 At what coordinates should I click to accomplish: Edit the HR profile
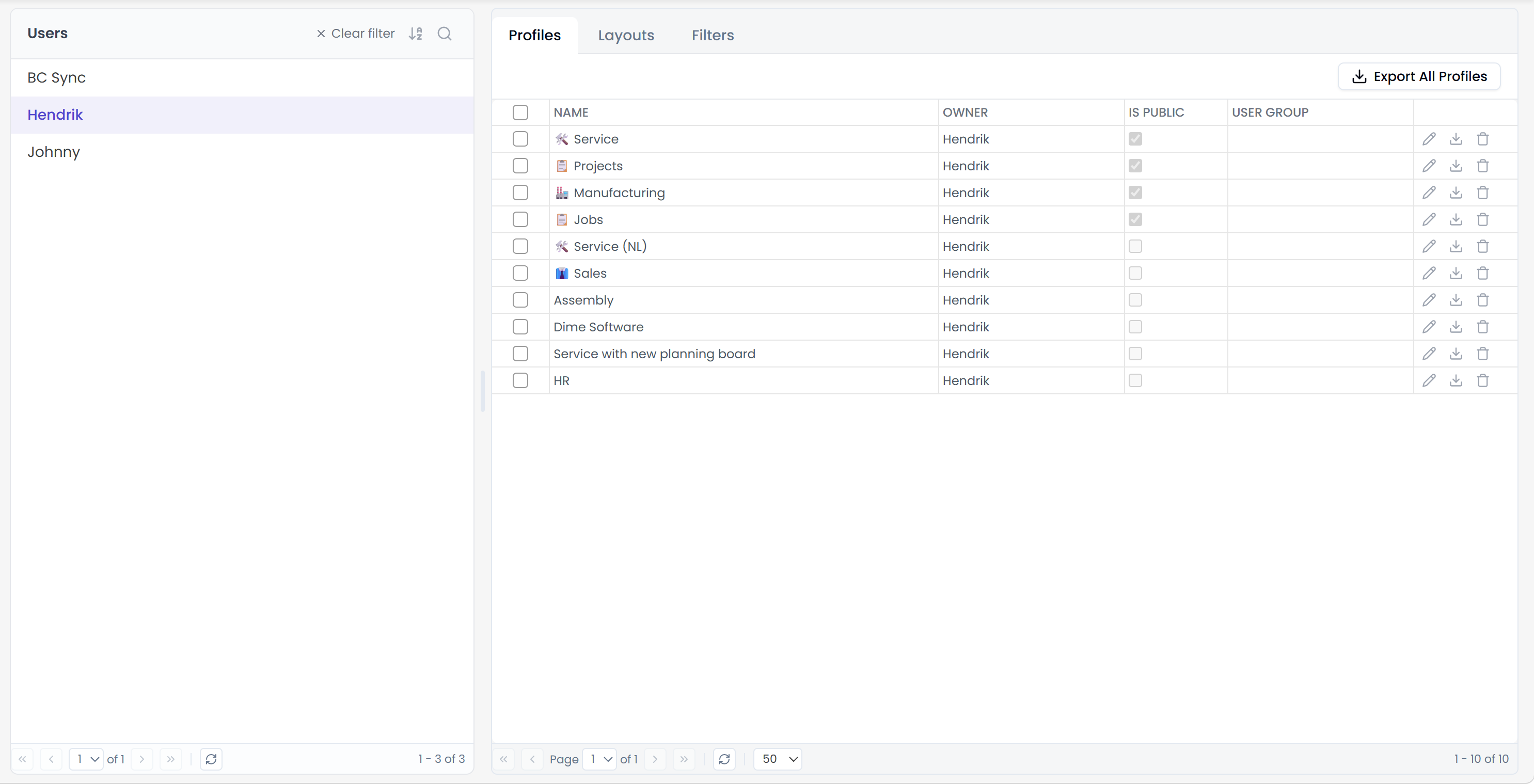coord(1429,380)
